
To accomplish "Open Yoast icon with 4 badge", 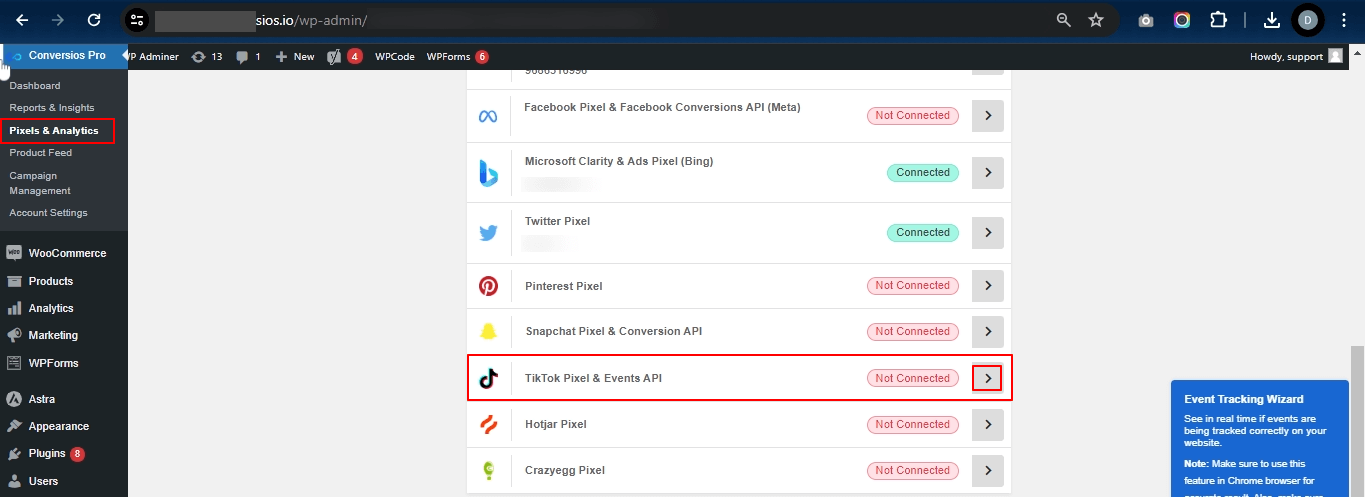I will 344,57.
